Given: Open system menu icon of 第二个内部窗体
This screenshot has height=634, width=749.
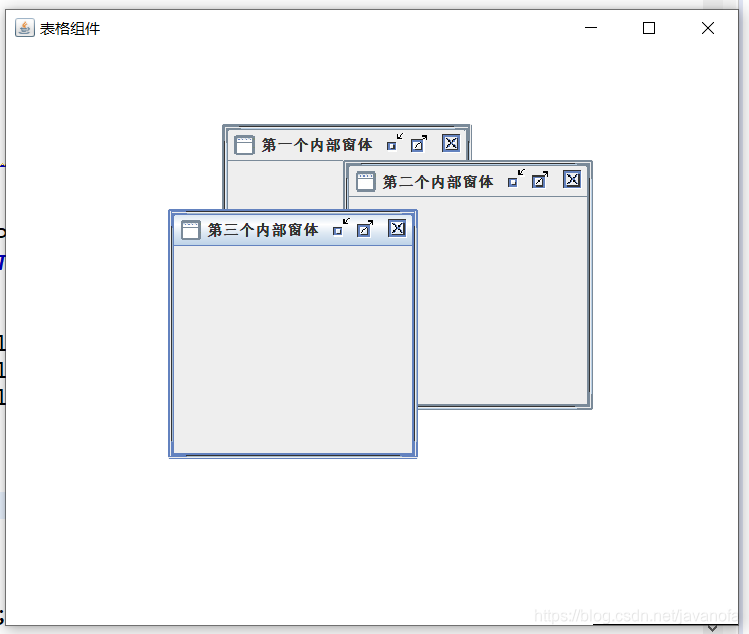Looking at the screenshot, I should (x=365, y=181).
